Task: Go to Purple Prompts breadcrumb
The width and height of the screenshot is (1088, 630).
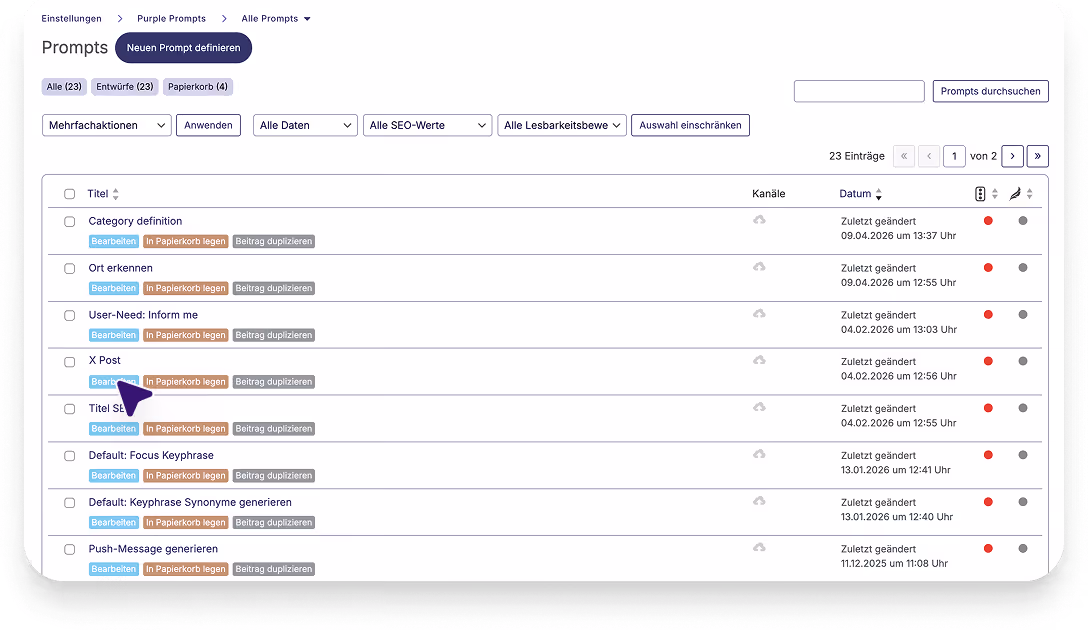Action: (x=171, y=19)
